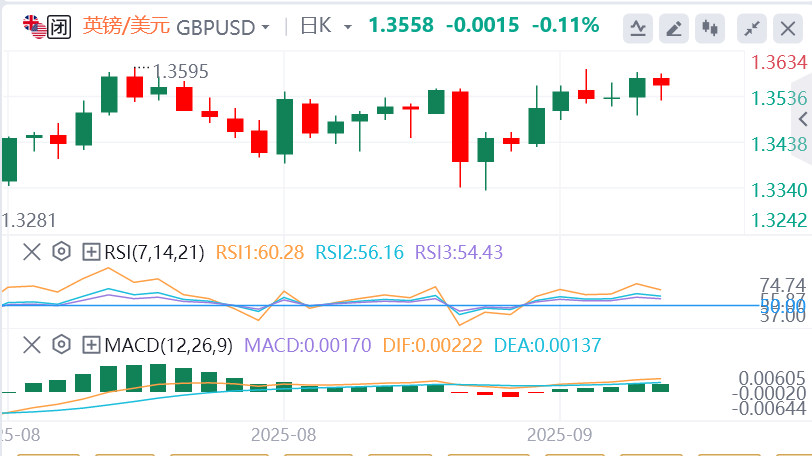
Task: Expand the RSI panel with plus box
Action: [91, 251]
